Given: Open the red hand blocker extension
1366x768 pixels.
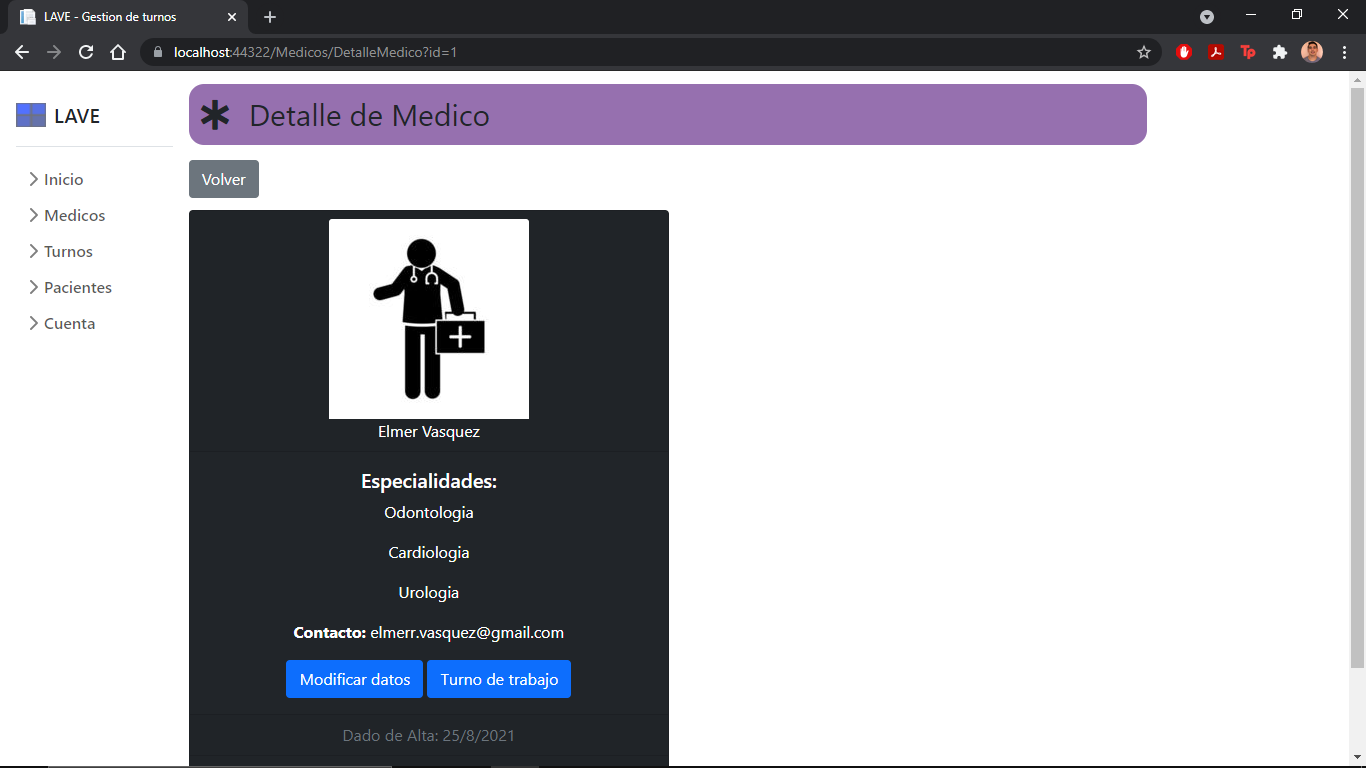Looking at the screenshot, I should (1184, 52).
